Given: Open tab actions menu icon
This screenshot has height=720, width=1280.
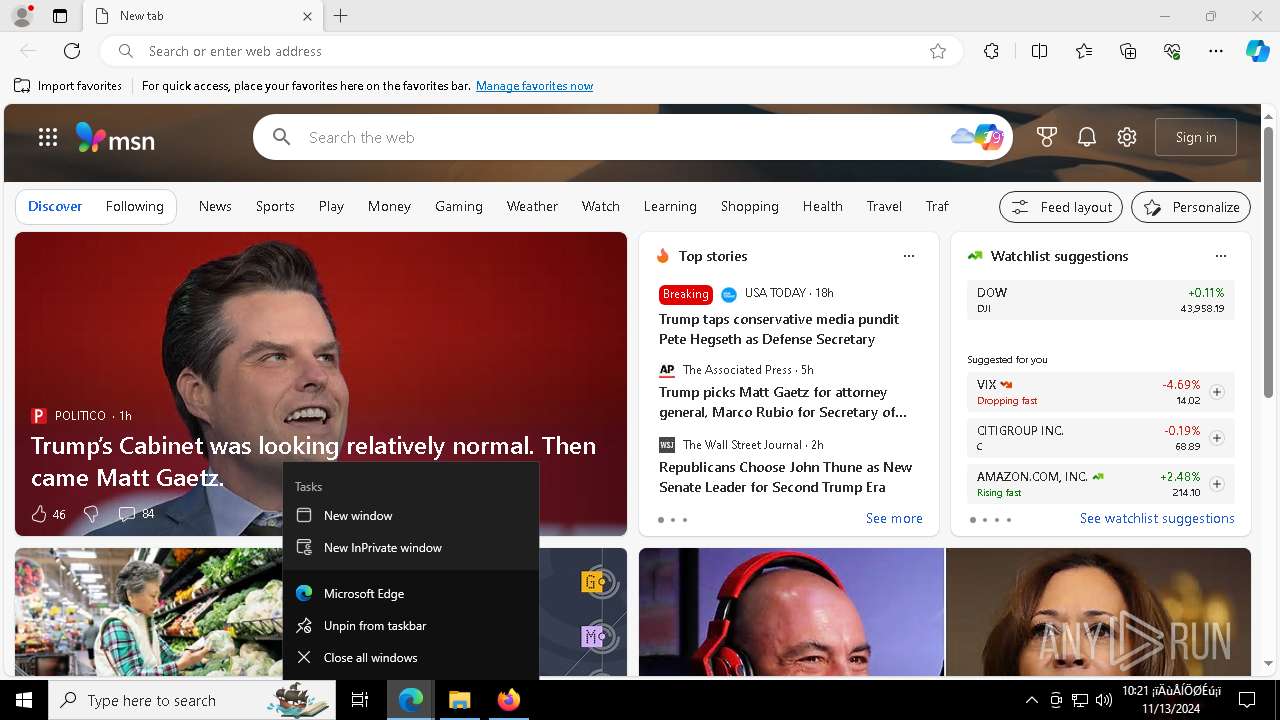Looking at the screenshot, I should tap(60, 16).
